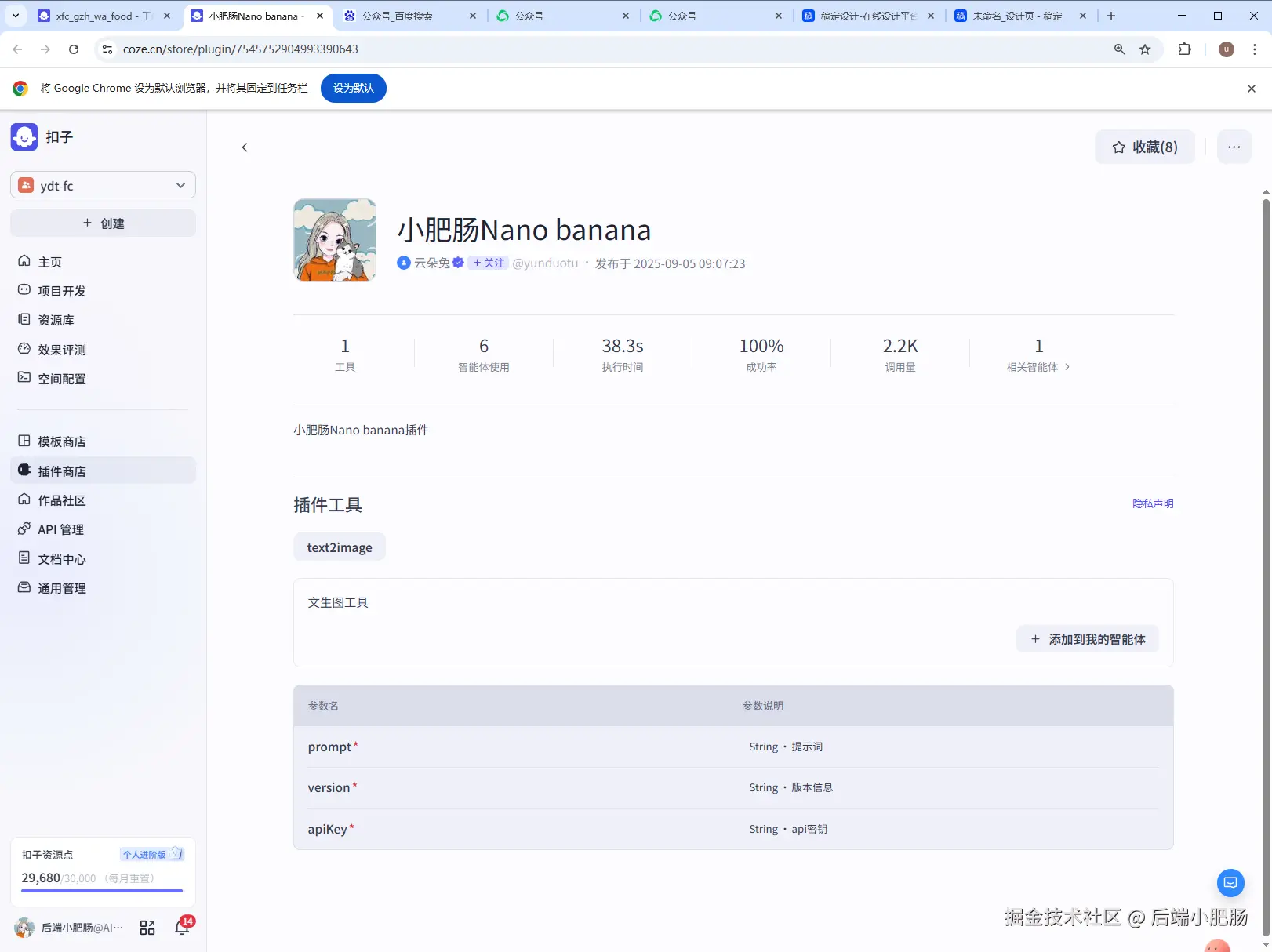
Task: Bookmark this page with the star icon
Action: (x=1145, y=49)
